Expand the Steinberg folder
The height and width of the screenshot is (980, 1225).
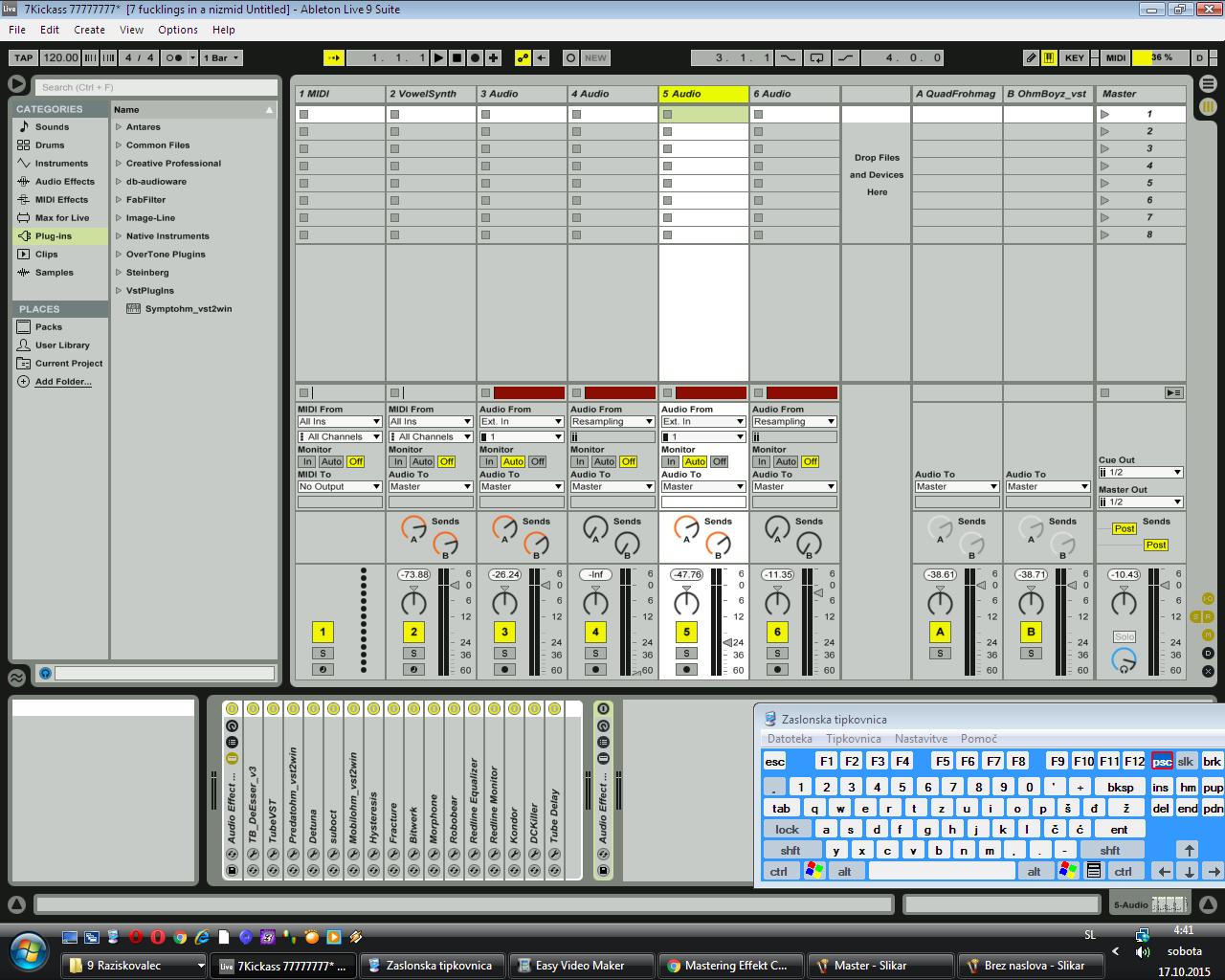pos(120,272)
